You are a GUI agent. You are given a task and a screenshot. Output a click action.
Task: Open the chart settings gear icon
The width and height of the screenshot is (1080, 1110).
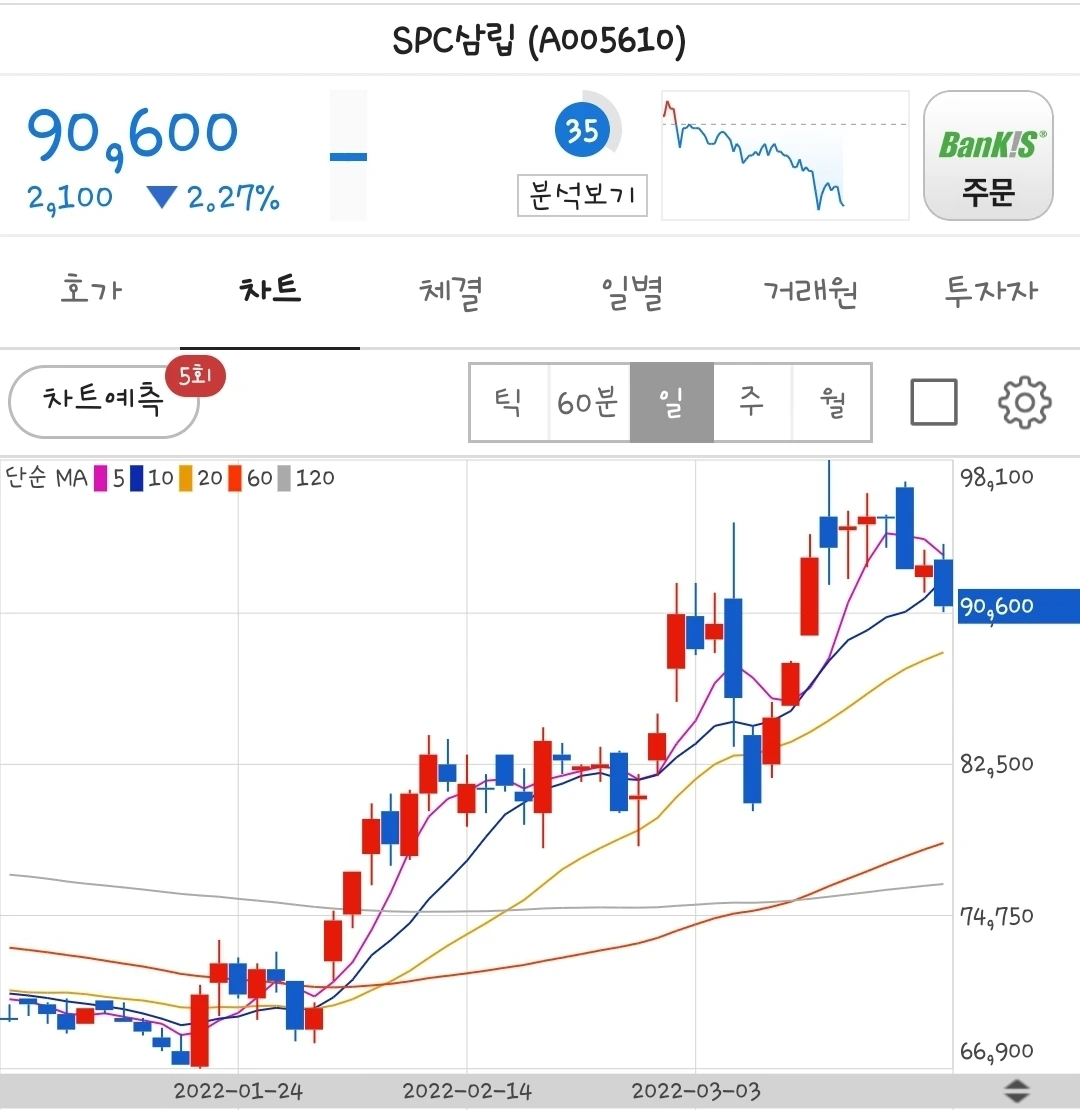click(1024, 402)
